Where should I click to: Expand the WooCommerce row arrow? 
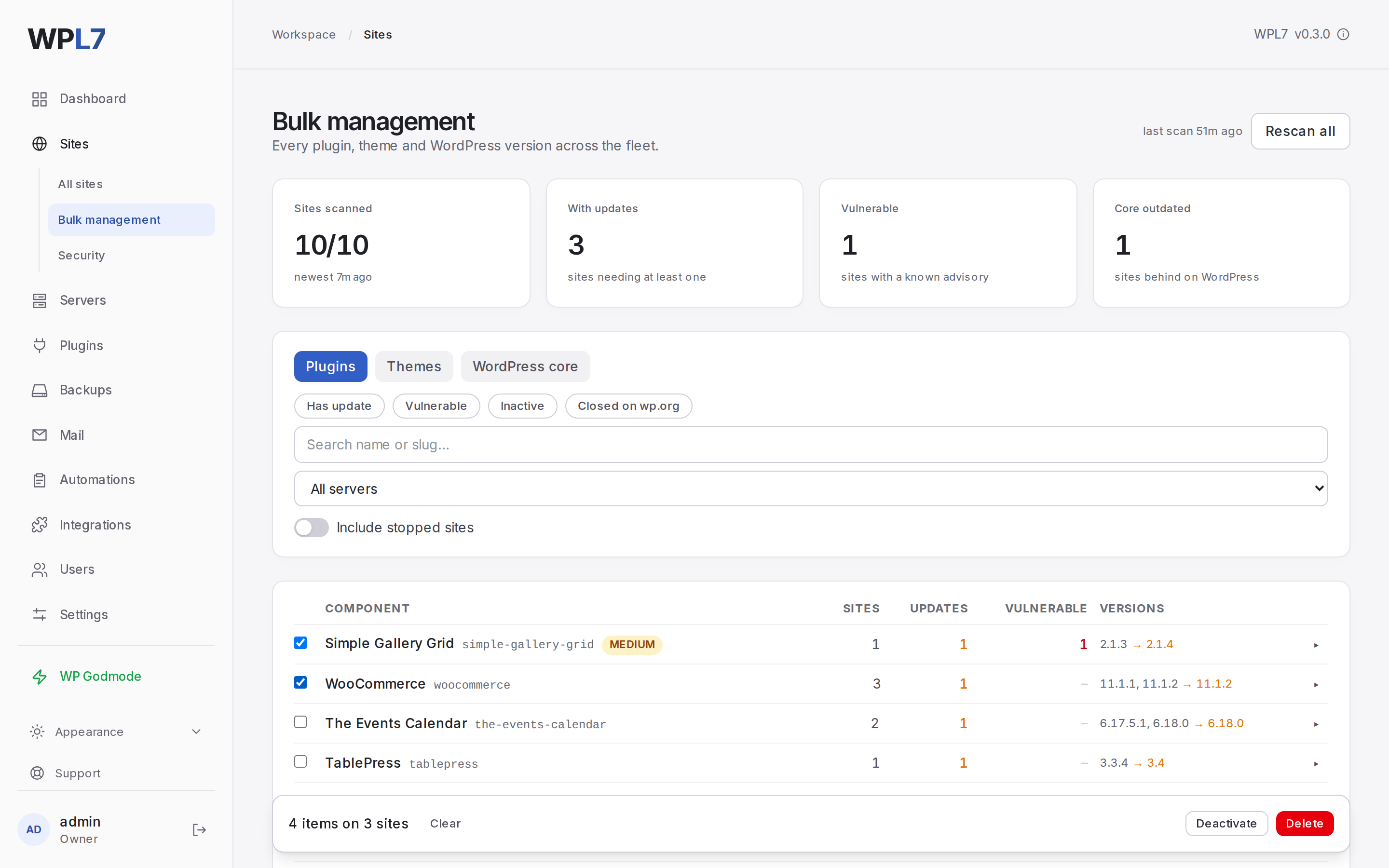tap(1316, 685)
